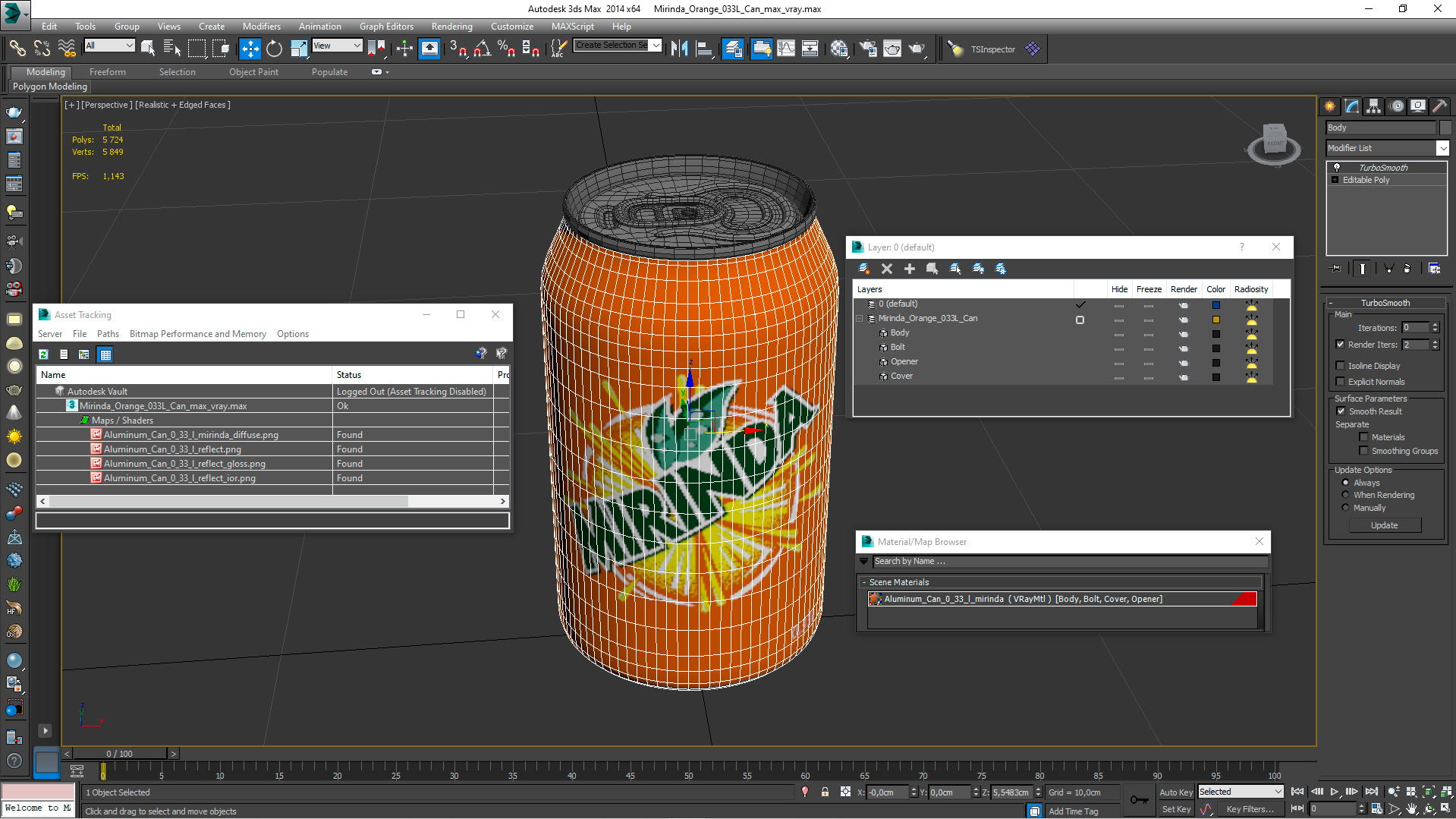Open Select by Name dialog
This screenshot has width=1456, height=819.
(x=172, y=49)
